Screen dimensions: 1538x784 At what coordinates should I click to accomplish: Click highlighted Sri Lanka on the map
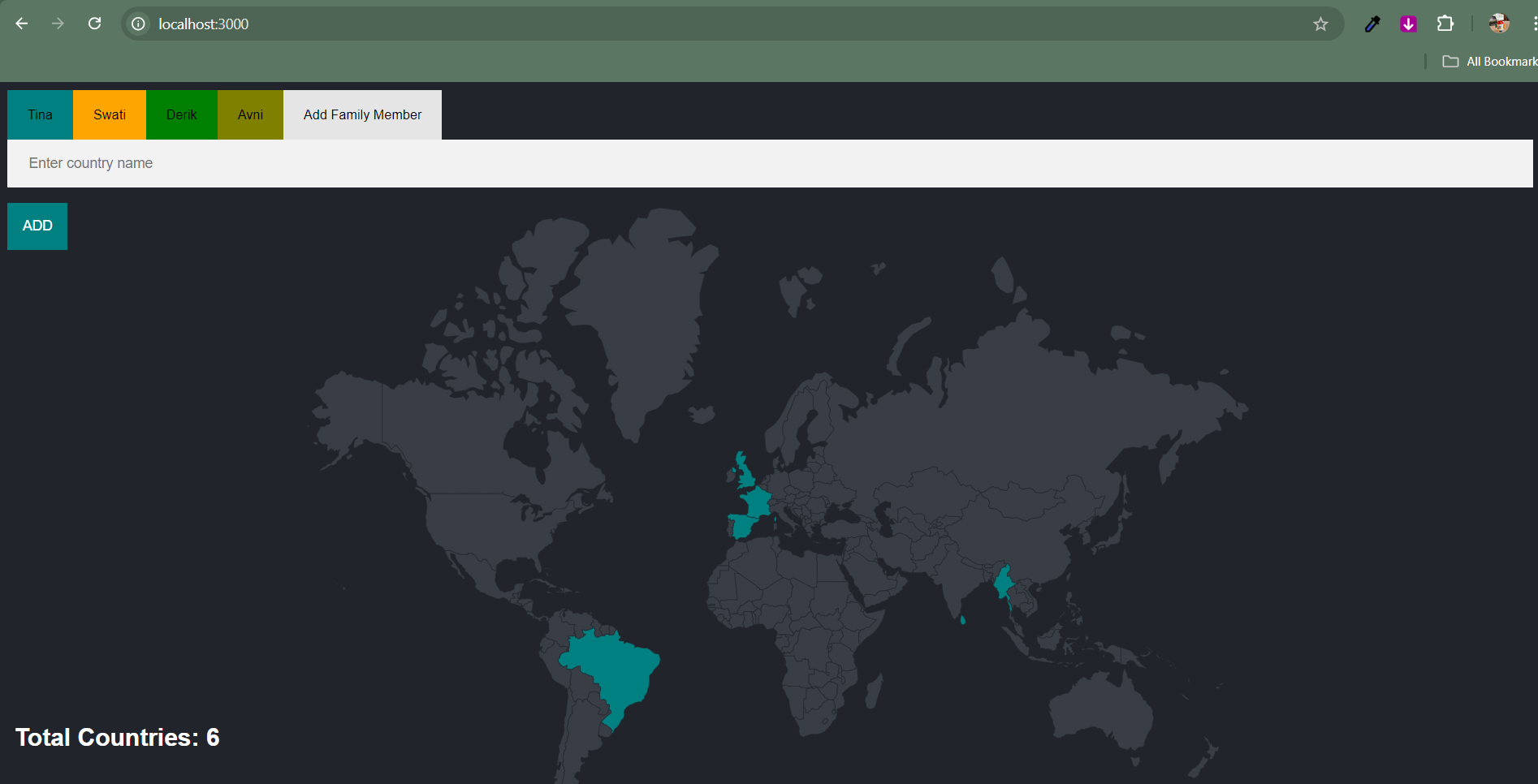click(963, 620)
